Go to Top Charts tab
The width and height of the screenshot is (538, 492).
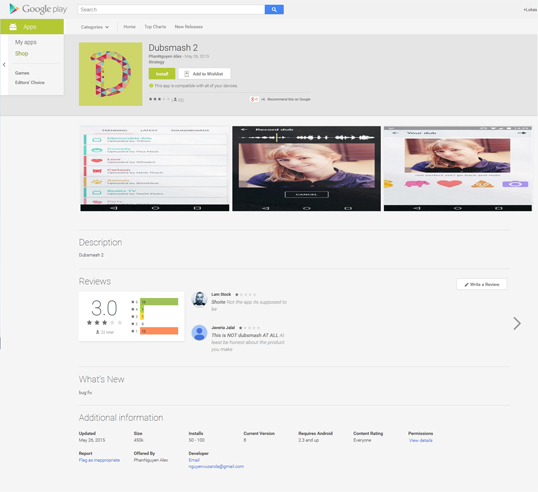(x=155, y=27)
